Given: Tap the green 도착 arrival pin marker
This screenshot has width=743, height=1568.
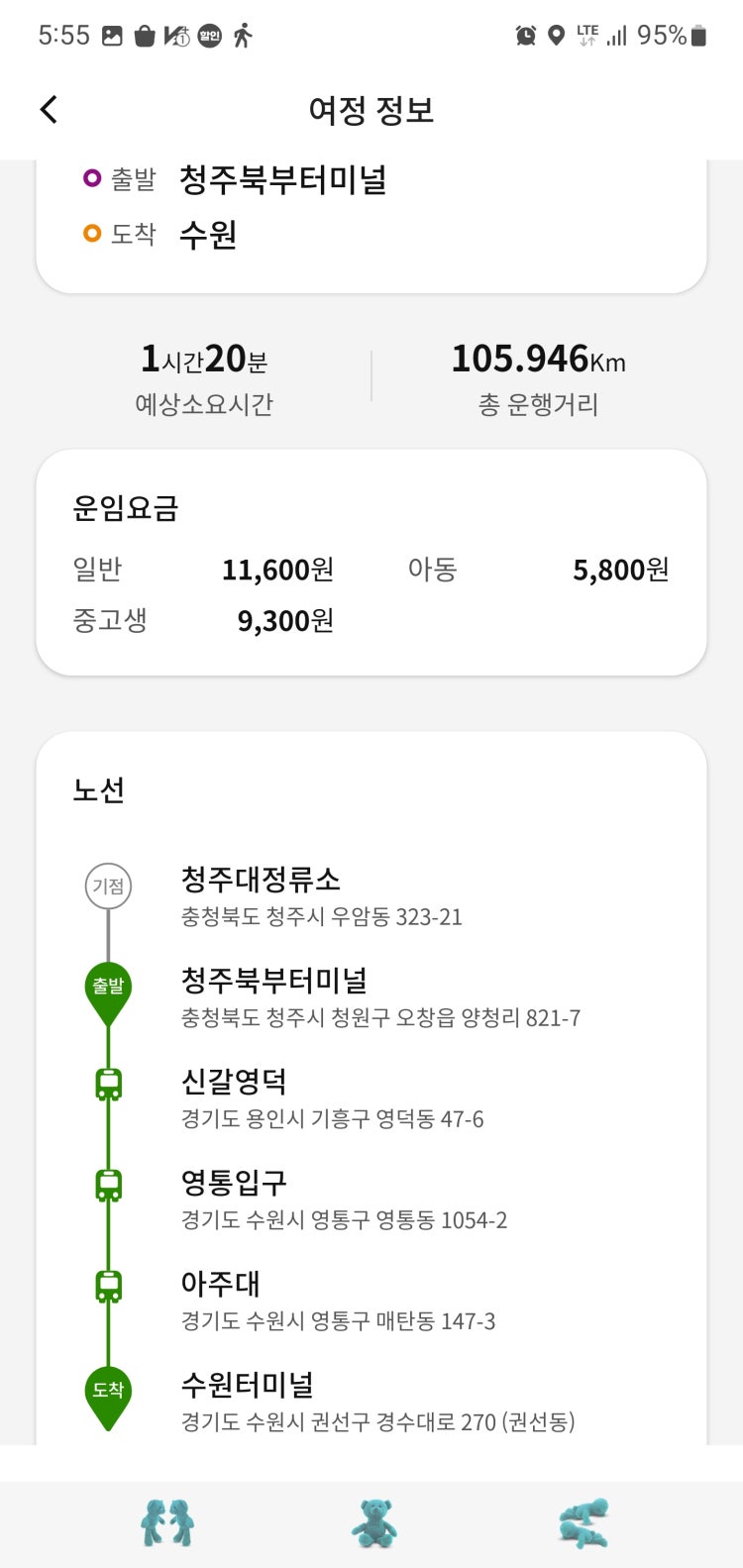Looking at the screenshot, I should (x=108, y=1398).
